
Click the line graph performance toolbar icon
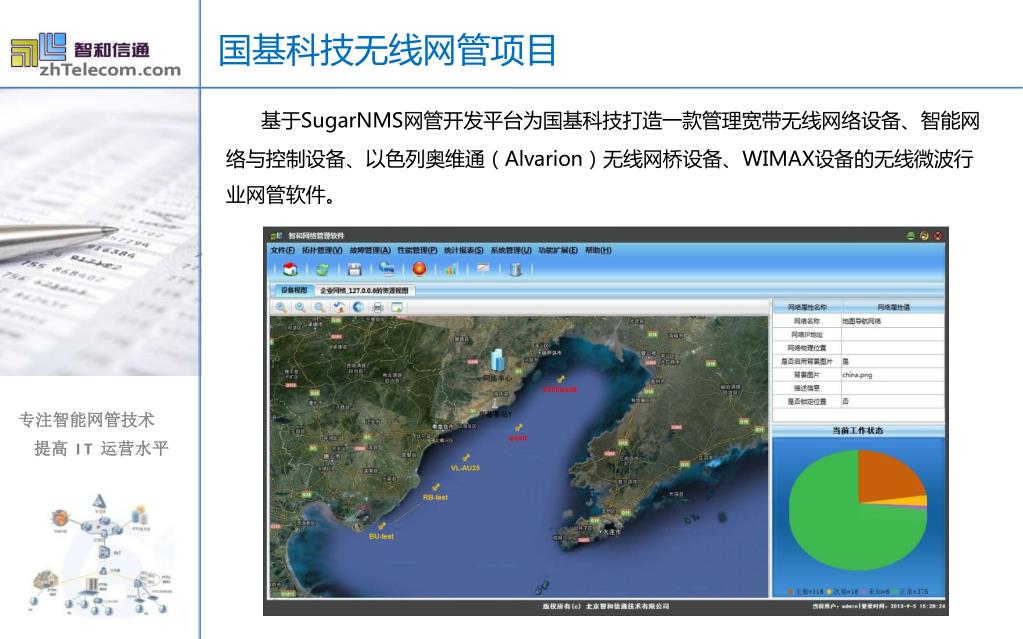483,268
